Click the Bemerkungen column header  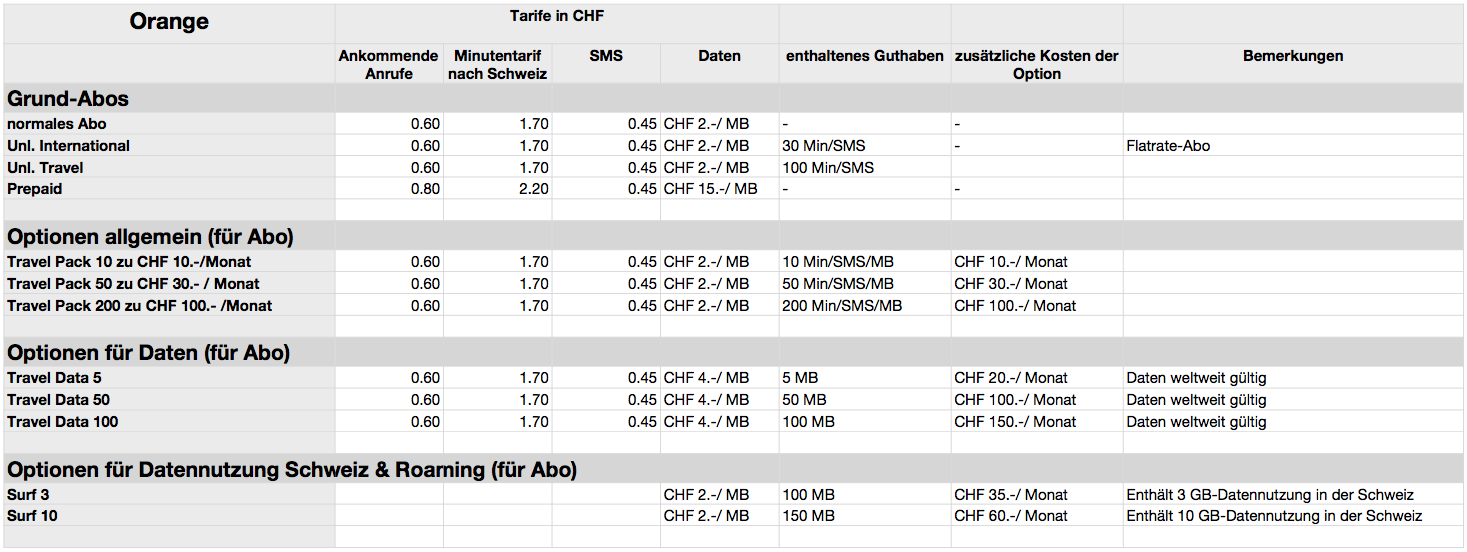1292,56
